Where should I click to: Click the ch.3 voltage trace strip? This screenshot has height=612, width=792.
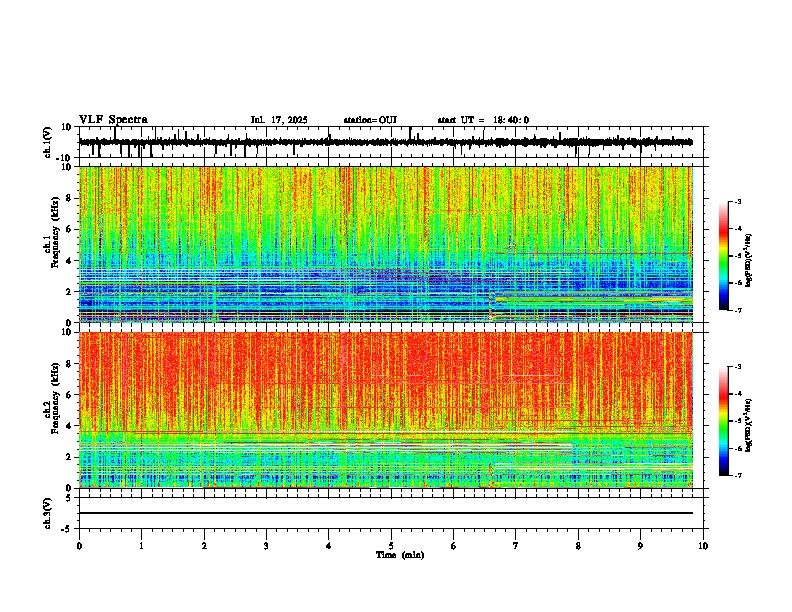point(390,513)
